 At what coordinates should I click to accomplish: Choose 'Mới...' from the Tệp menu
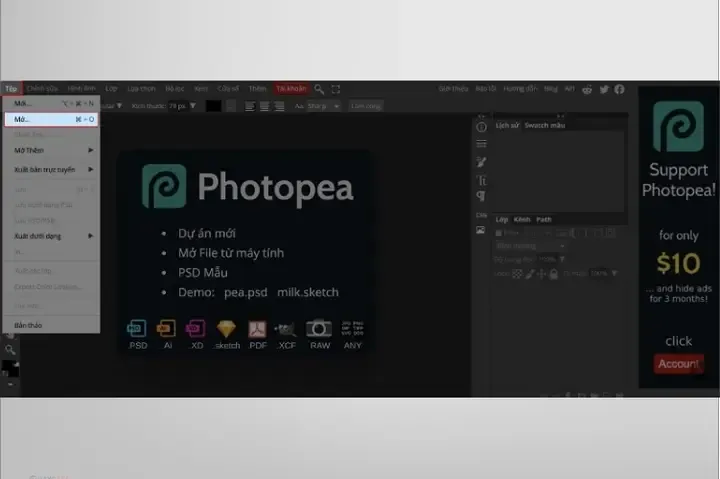coord(50,103)
